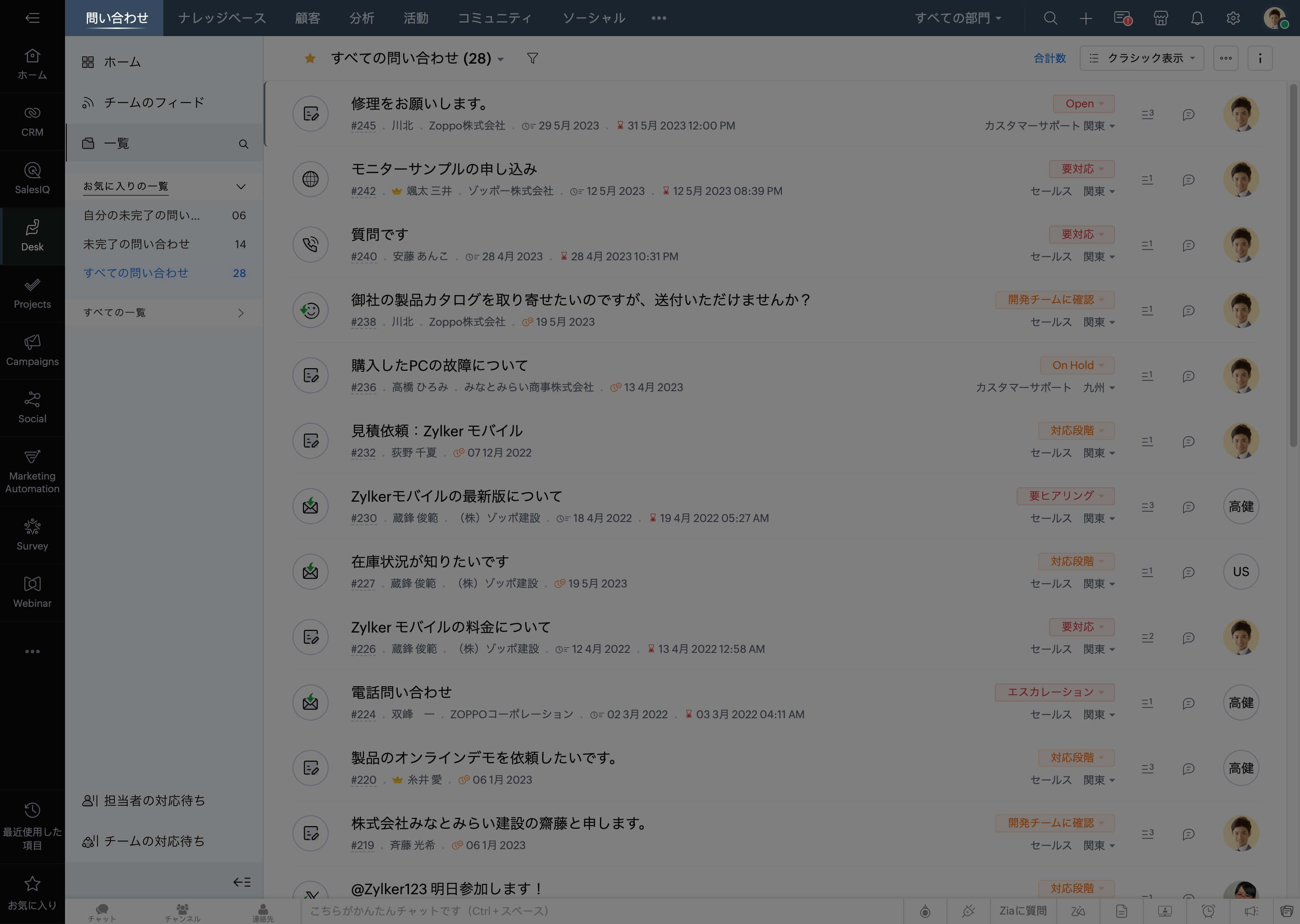1300x924 pixels.
Task: Open the search icon in top bar
Action: tap(1051, 18)
